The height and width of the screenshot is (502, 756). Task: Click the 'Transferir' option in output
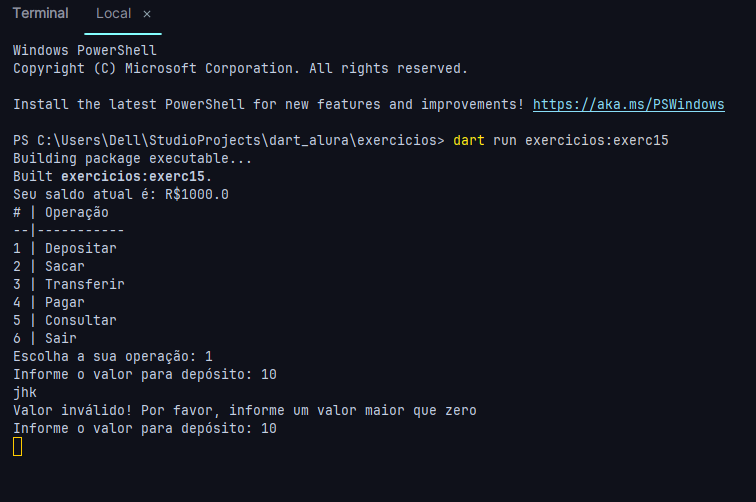84,284
